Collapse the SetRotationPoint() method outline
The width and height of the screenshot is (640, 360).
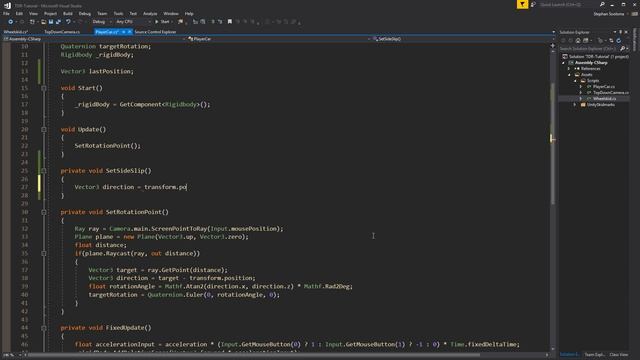click(x=44, y=212)
